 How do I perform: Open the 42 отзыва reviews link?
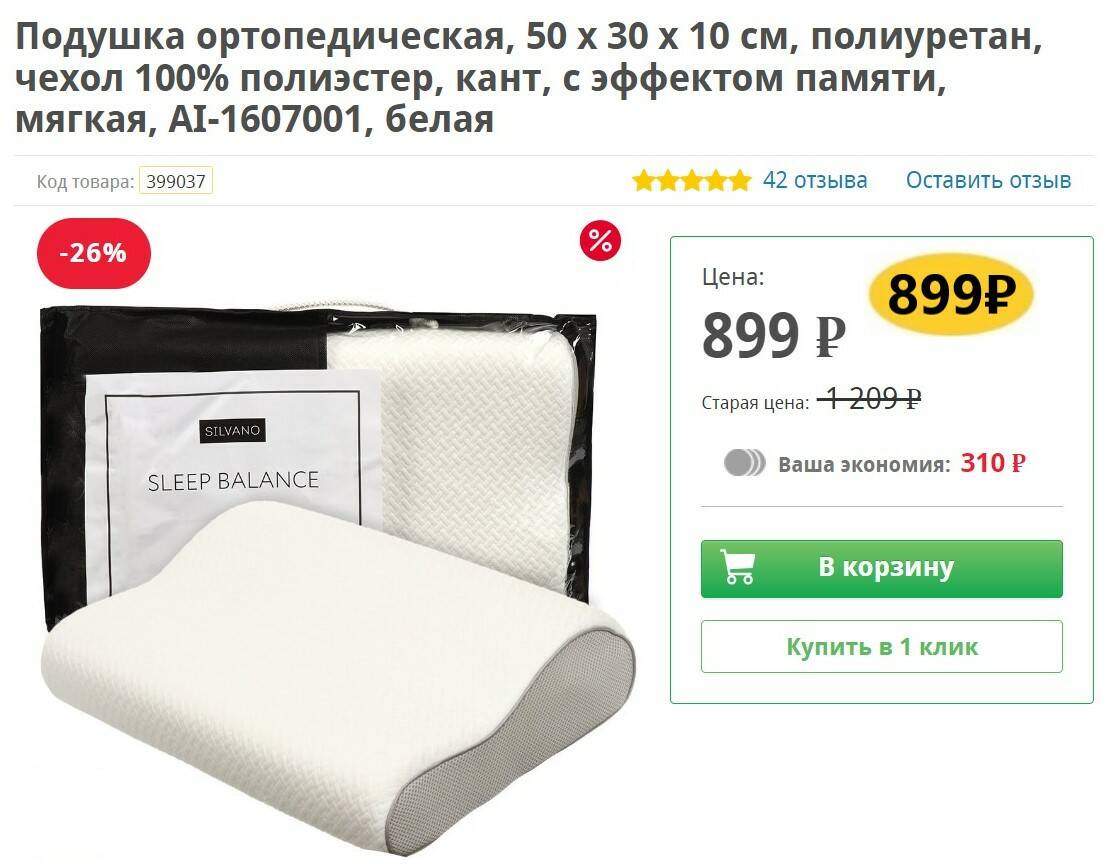pos(815,180)
